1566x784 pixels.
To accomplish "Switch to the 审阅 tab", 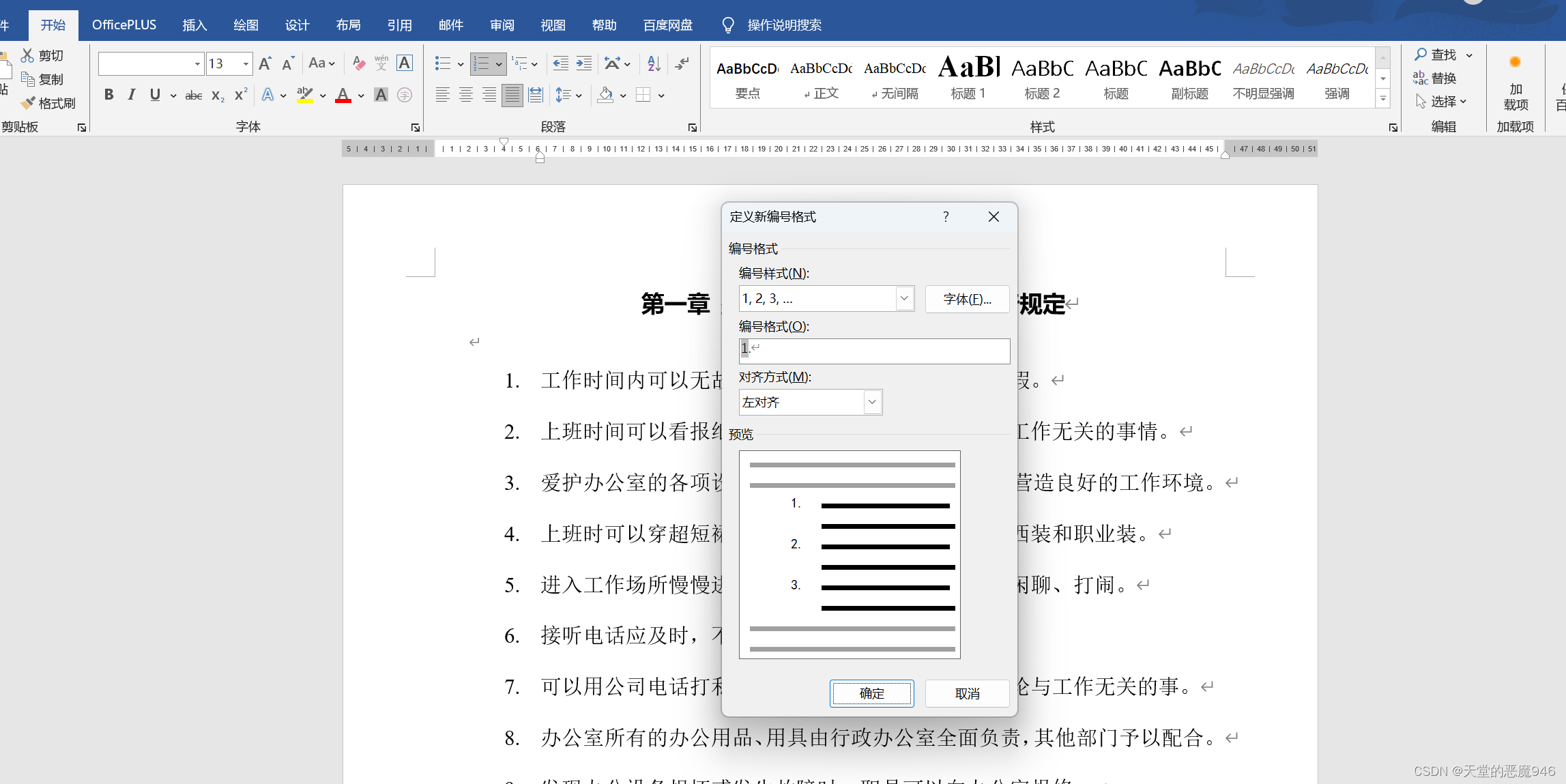I will 502,25.
